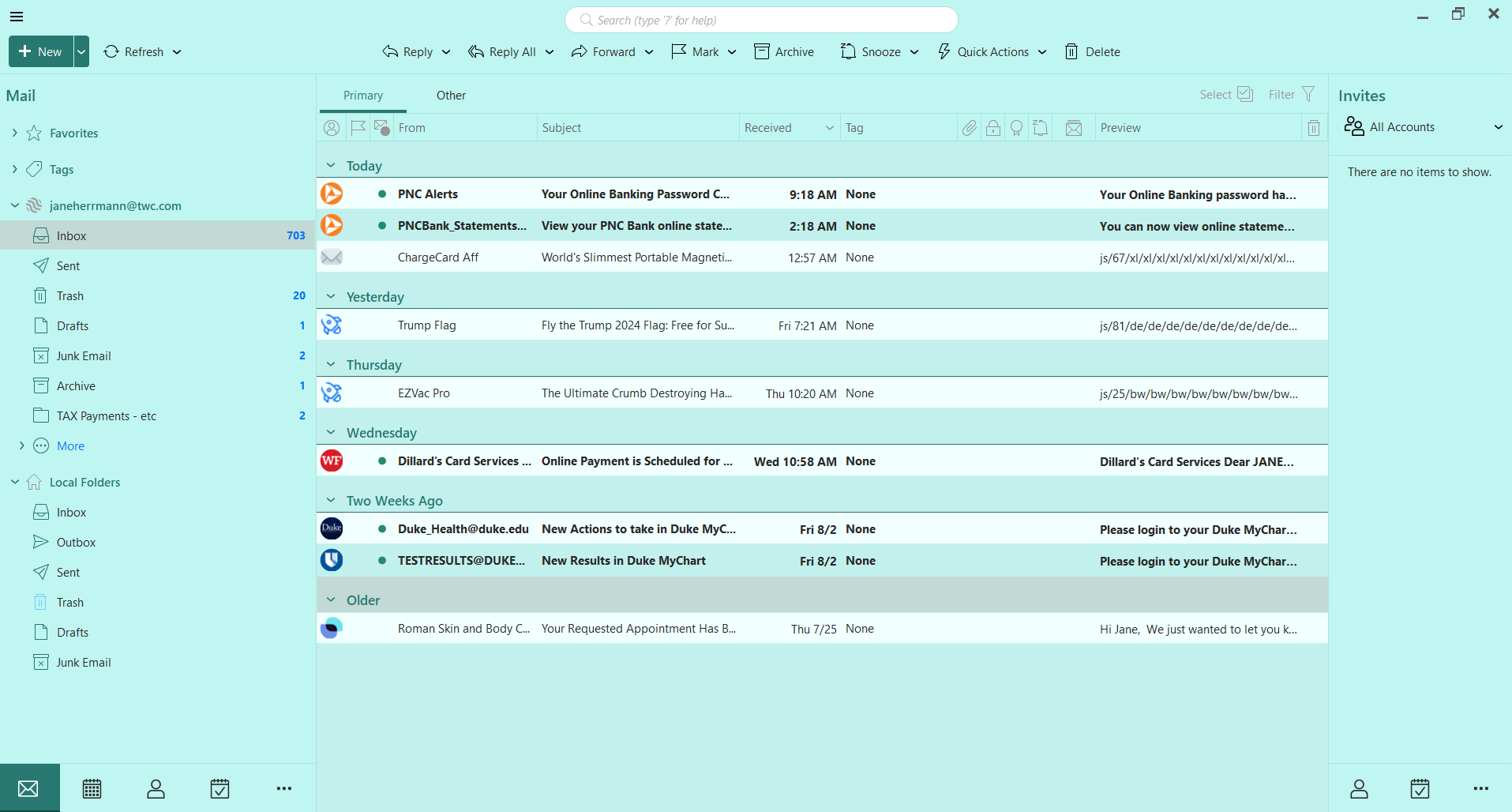Image resolution: width=1512 pixels, height=812 pixels.
Task: Open the New item dropdown arrow
Action: (81, 52)
